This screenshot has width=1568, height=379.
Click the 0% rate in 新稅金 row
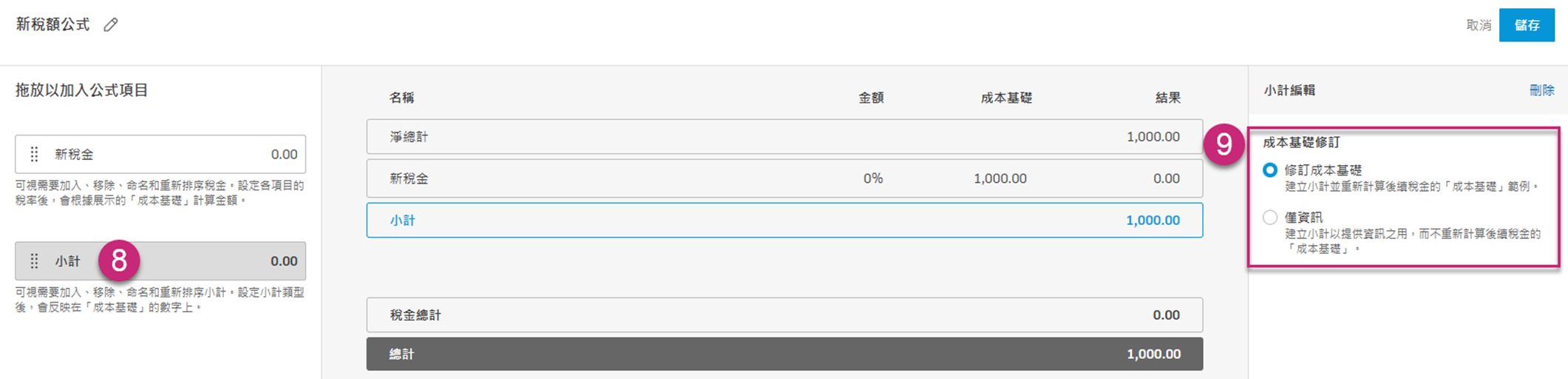872,178
